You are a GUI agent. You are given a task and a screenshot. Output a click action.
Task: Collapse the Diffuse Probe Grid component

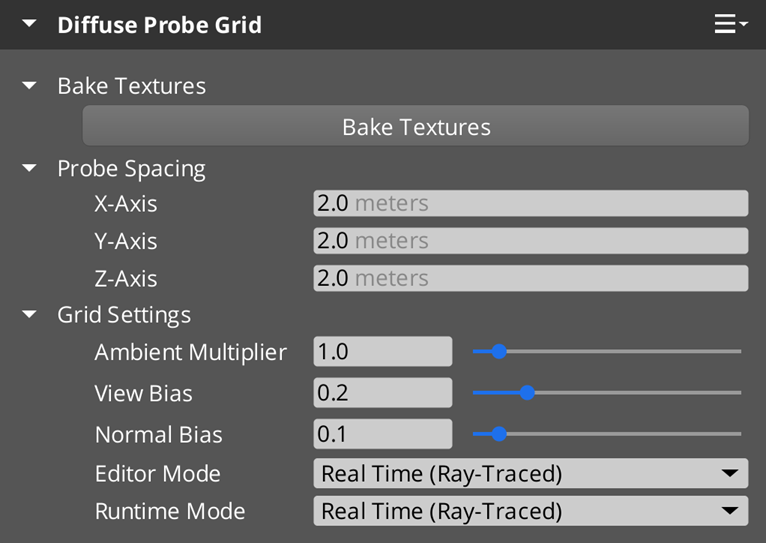tap(29, 24)
